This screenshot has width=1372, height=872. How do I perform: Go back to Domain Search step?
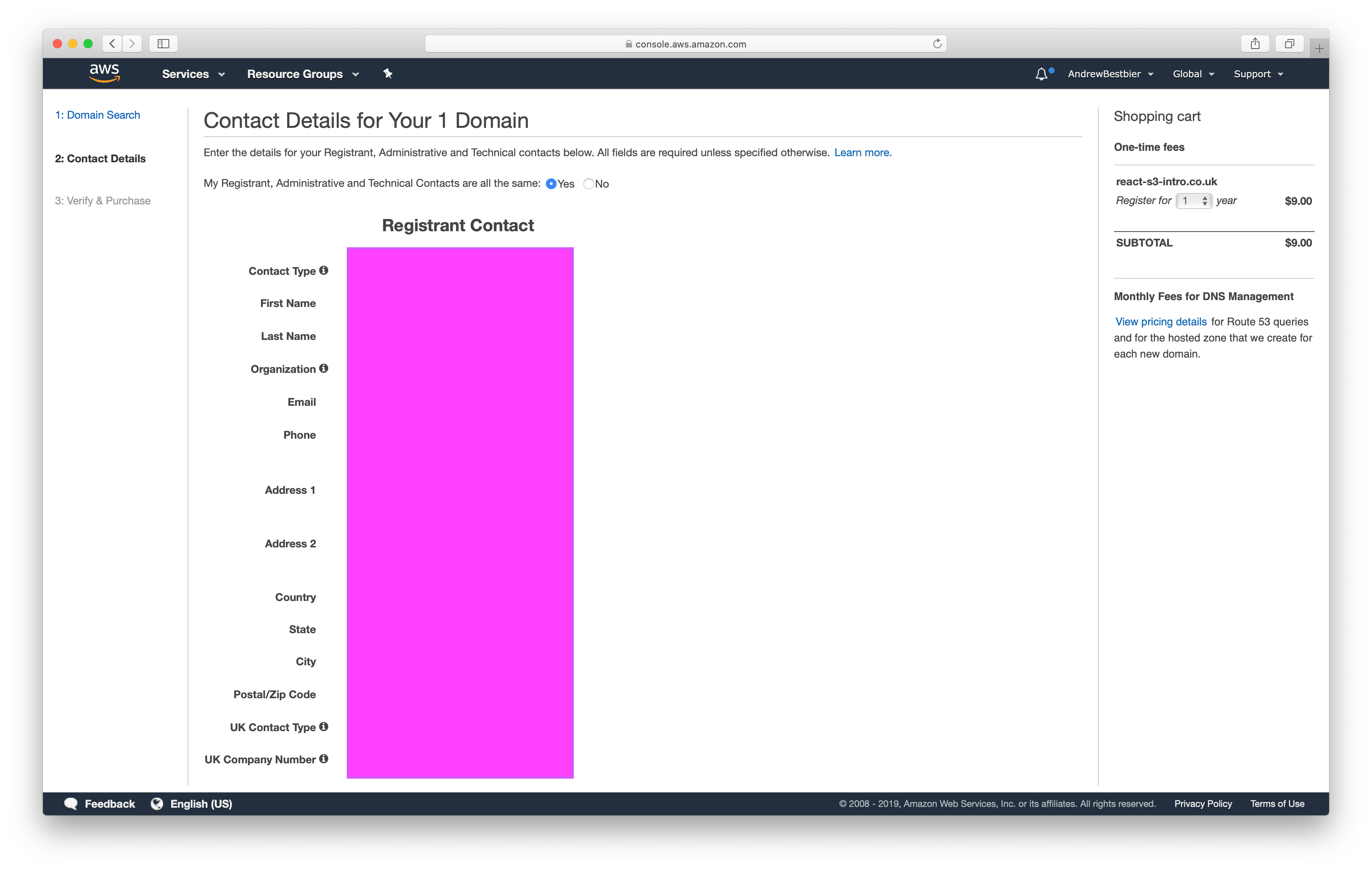[98, 115]
